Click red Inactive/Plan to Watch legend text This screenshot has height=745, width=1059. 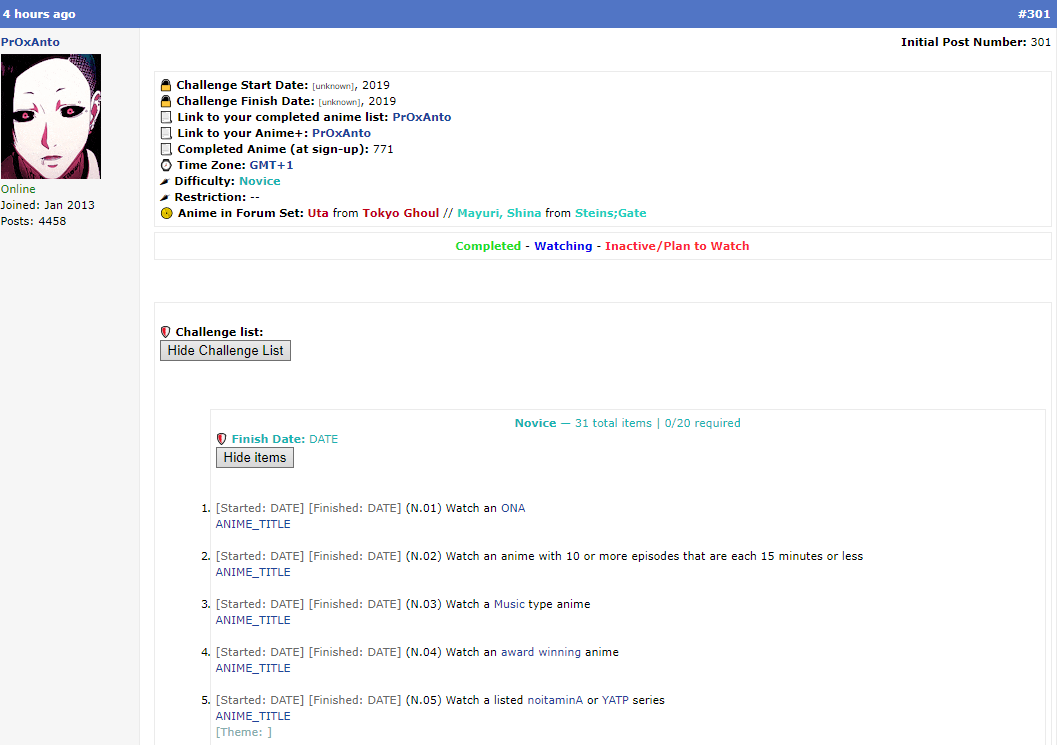click(x=677, y=246)
